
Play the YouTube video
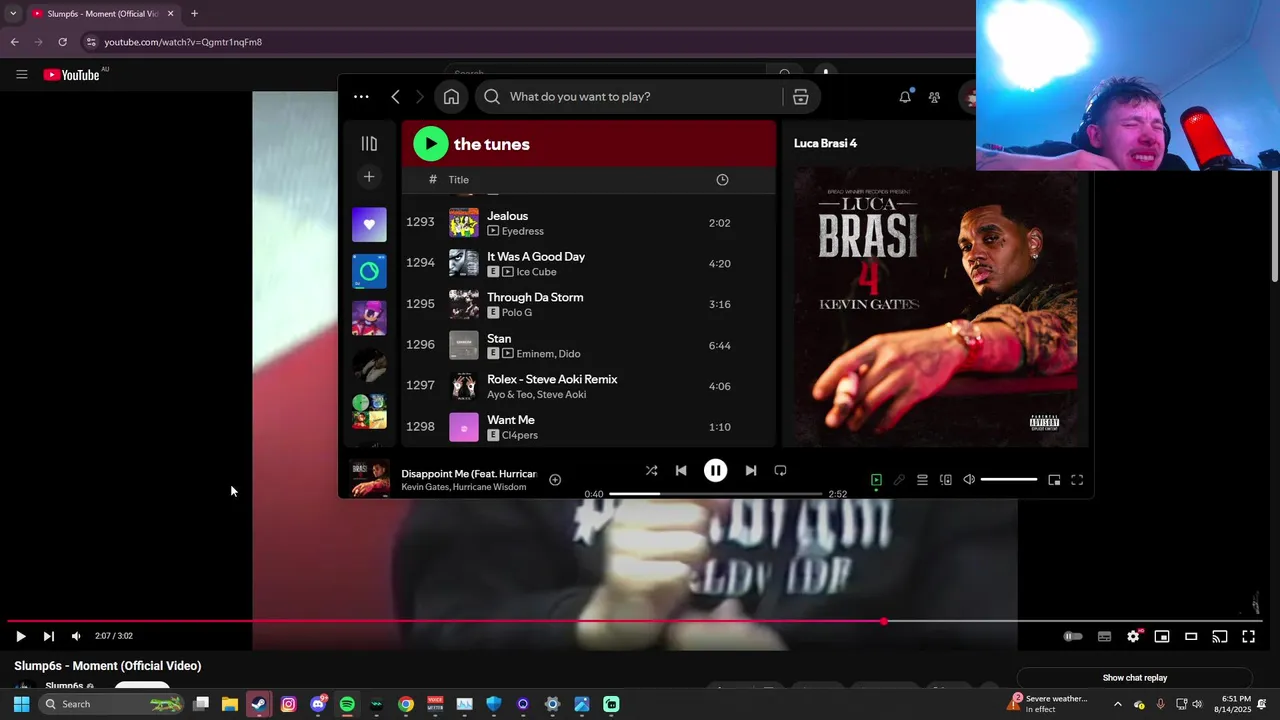[x=20, y=636]
